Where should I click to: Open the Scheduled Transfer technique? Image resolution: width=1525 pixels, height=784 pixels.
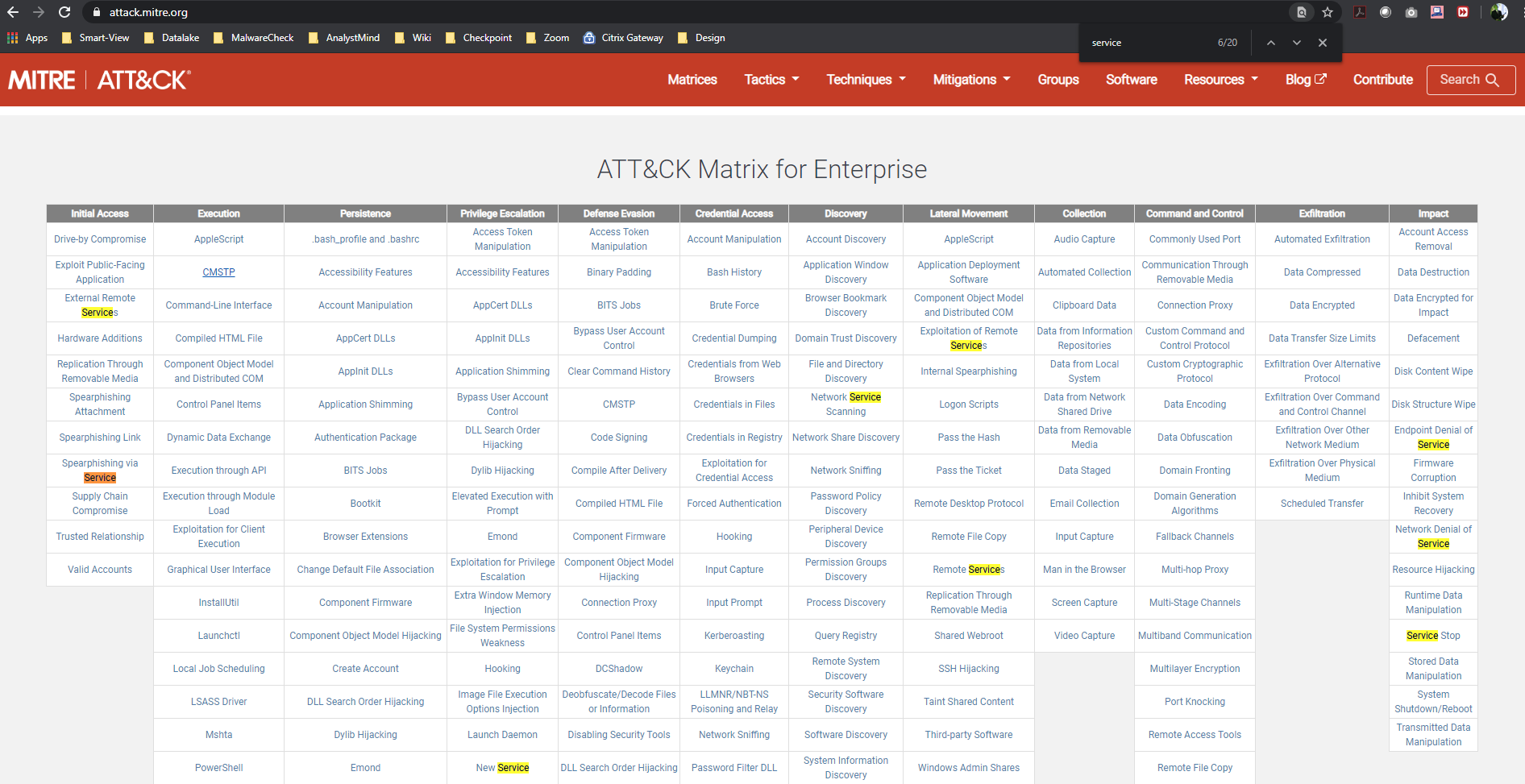click(x=1322, y=504)
